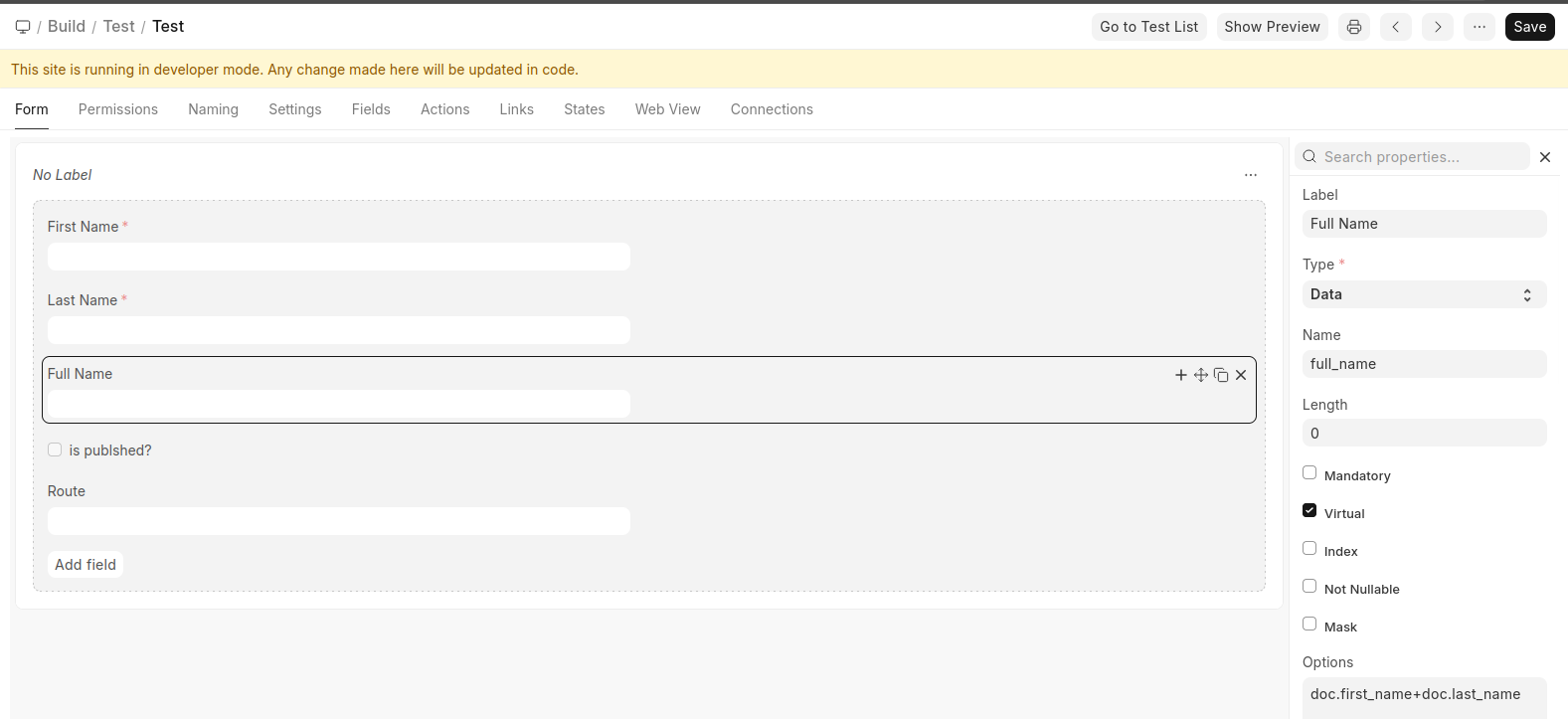The image size is (1568, 719).
Task: Open the header three-dots menu
Action: click(x=1479, y=27)
